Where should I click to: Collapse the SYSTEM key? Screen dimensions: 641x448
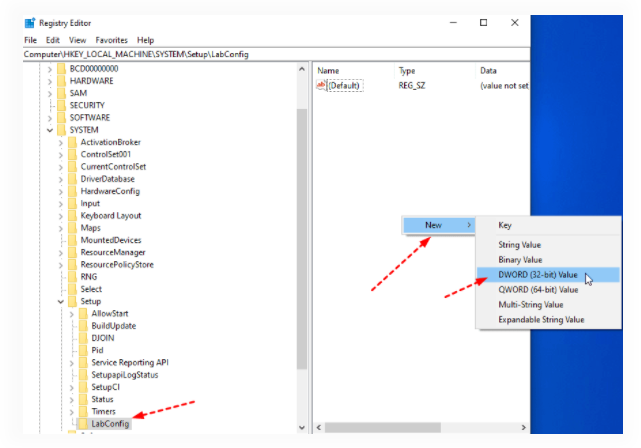point(50,130)
